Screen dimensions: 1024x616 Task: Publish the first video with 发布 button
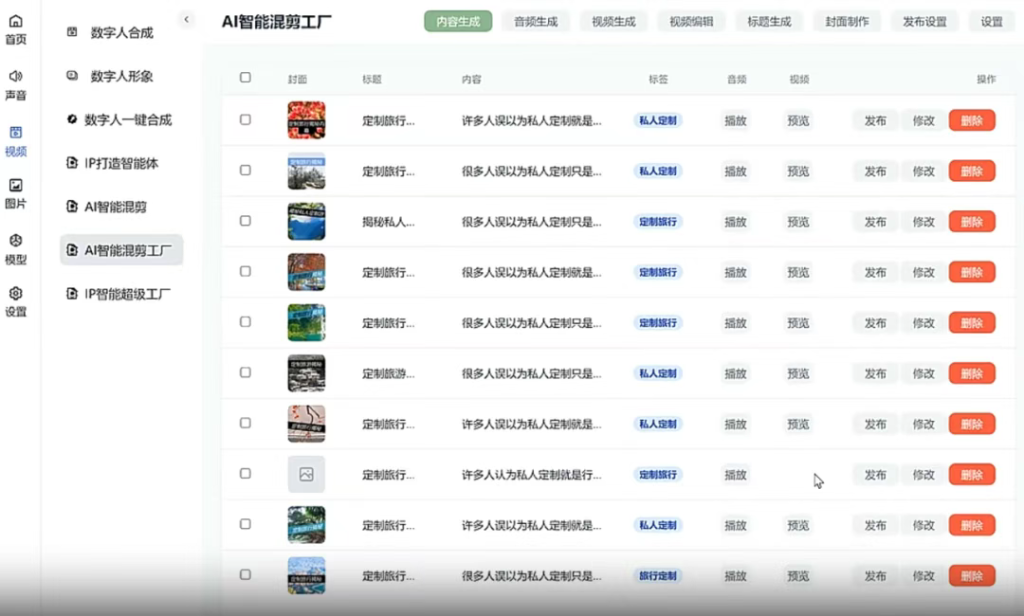tap(874, 119)
